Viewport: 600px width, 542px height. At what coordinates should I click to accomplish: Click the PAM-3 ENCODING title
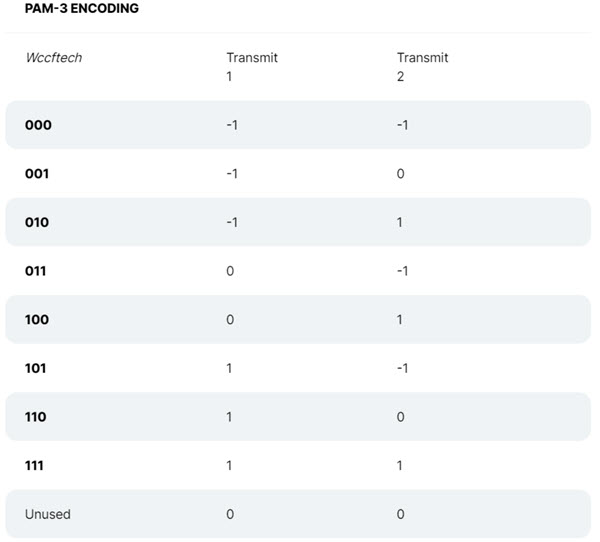click(82, 8)
